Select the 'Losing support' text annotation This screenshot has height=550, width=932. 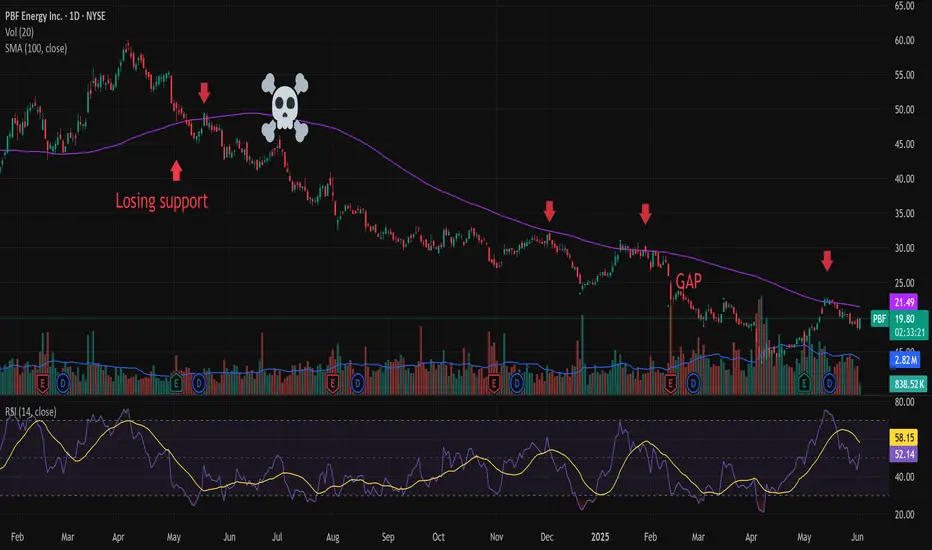pos(162,201)
